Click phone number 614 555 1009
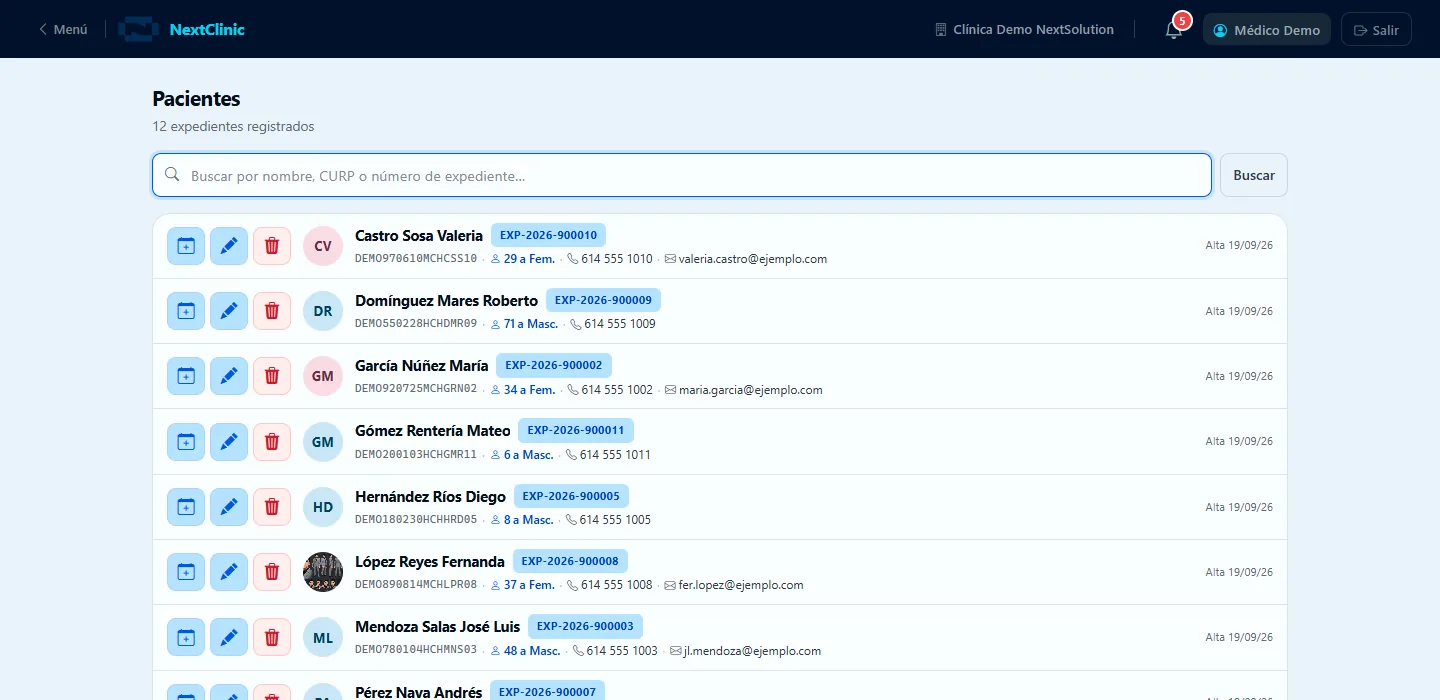Screen dimensions: 1440x700 tap(620, 324)
